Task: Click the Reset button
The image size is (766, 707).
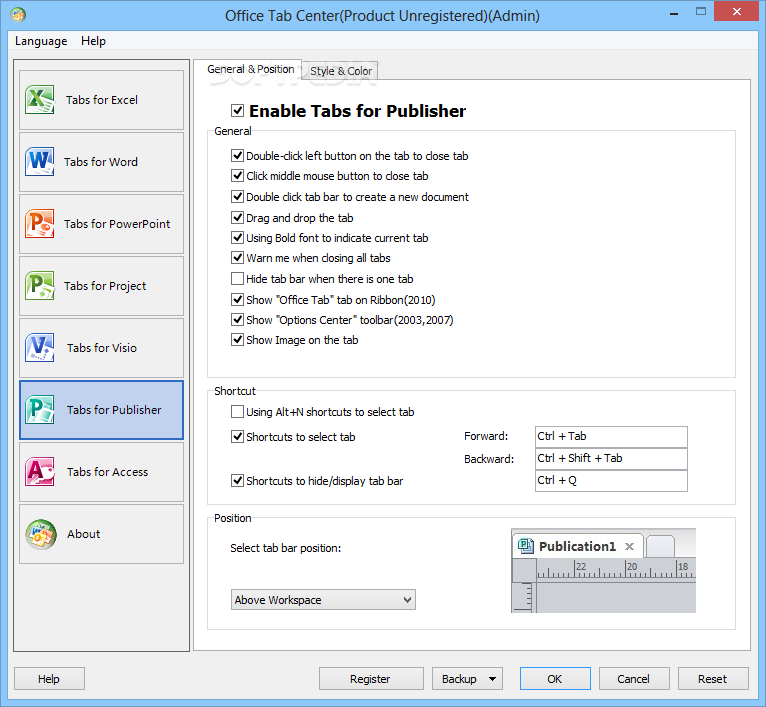Action: tap(713, 679)
